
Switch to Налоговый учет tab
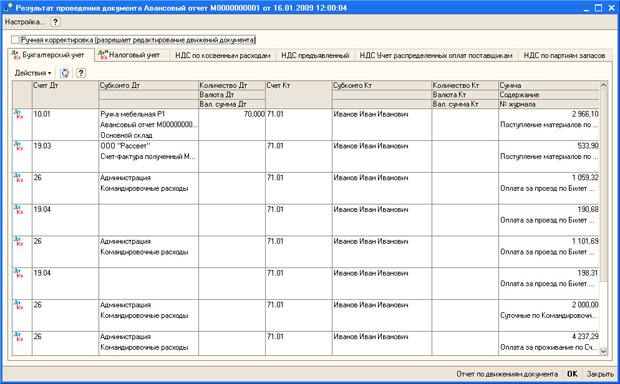coord(132,55)
